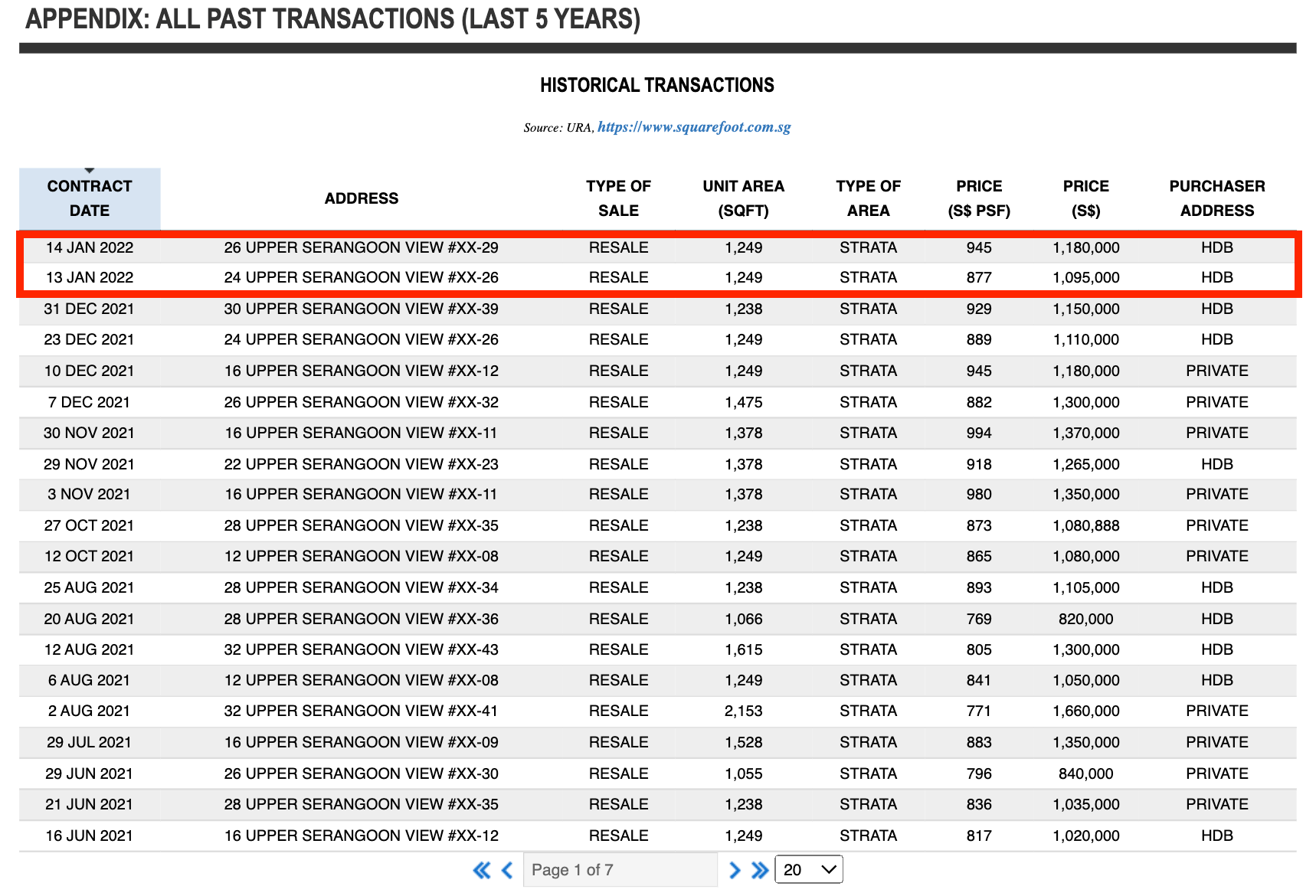Jump to last page double-right arrow
The width and height of the screenshot is (1316, 896).
click(x=760, y=870)
